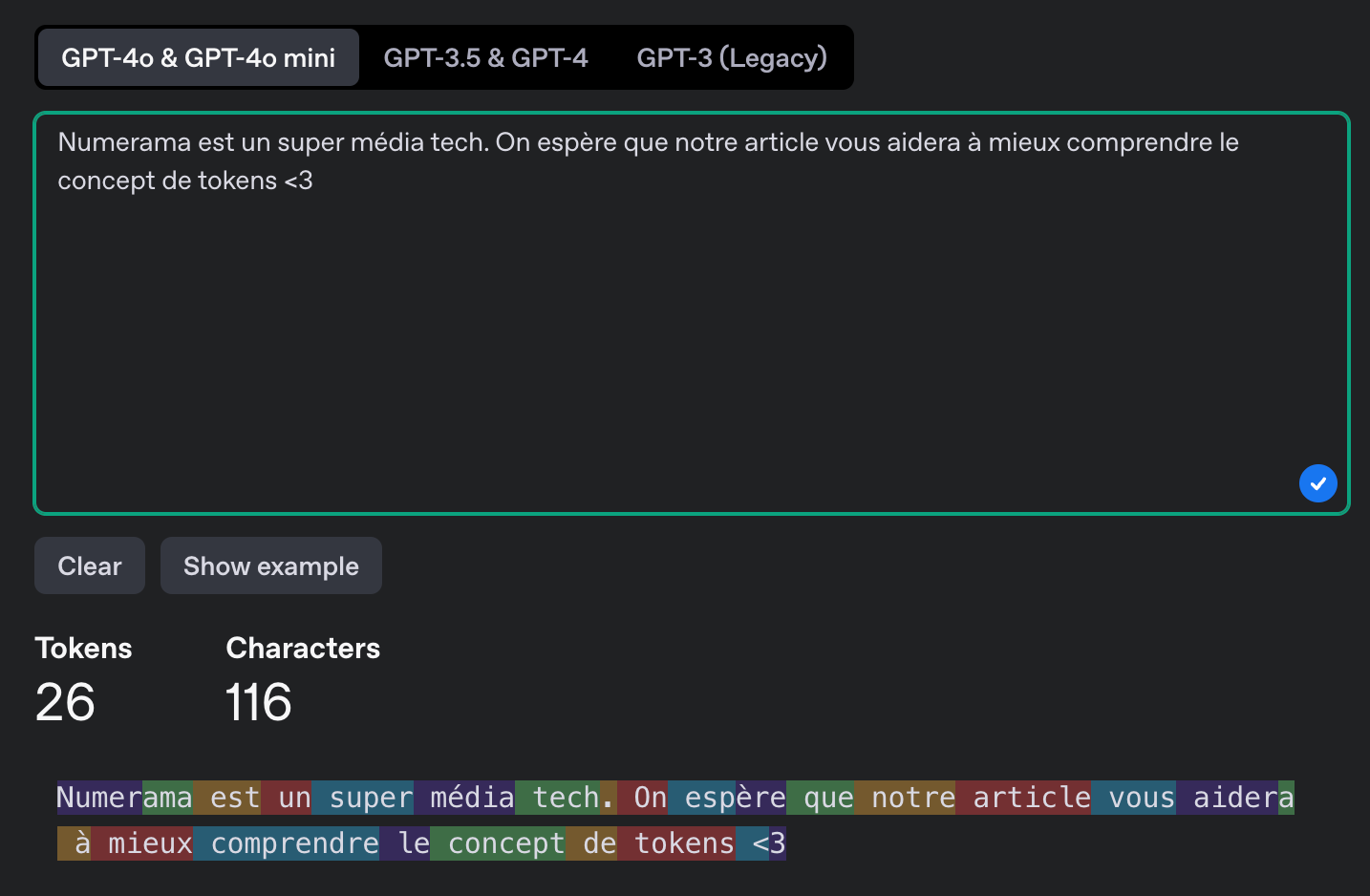Click the highlighted token 'comprendre'
1370x896 pixels.
pyautogui.click(x=287, y=843)
